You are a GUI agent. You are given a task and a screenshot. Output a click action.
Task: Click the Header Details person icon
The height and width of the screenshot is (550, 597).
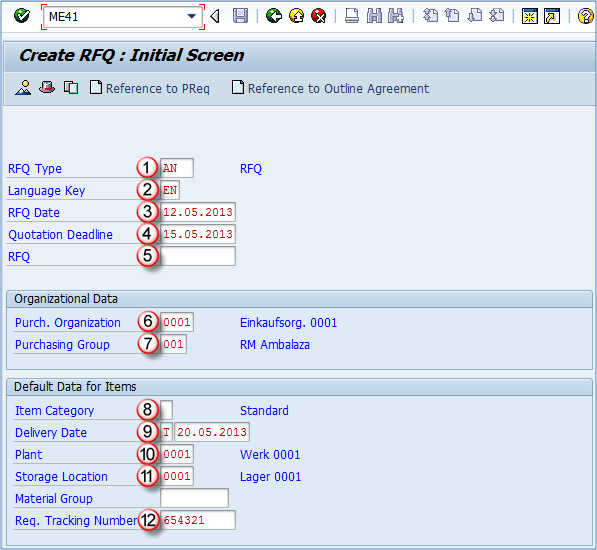pyautogui.click(x=23, y=88)
